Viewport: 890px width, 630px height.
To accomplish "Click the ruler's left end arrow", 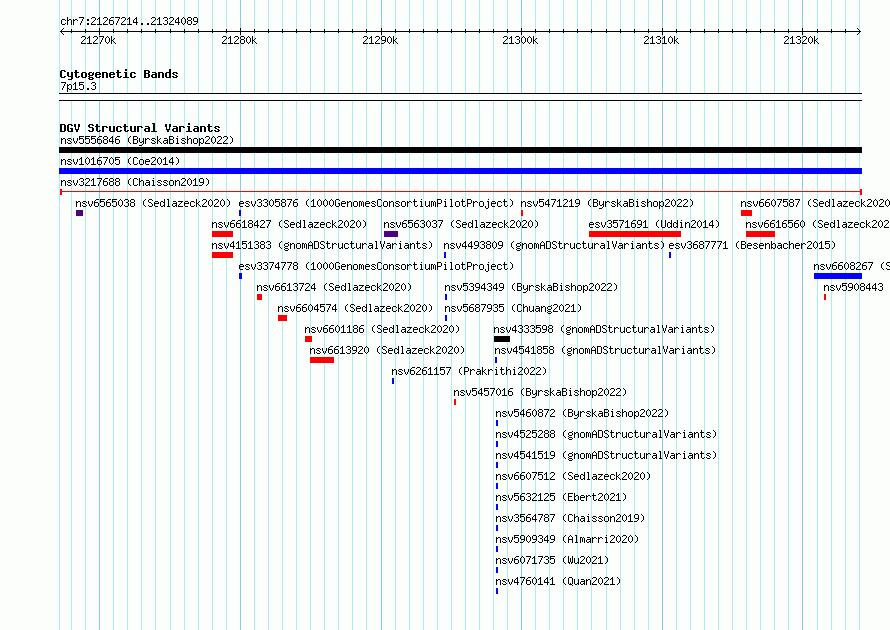I will coord(62,31).
